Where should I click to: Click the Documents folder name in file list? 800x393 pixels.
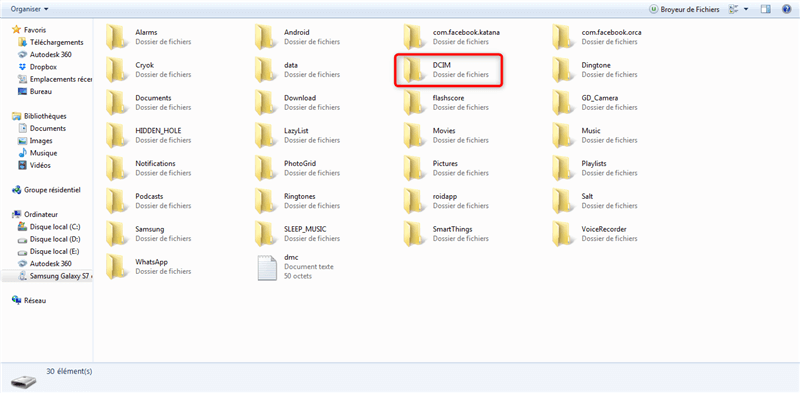tap(153, 98)
